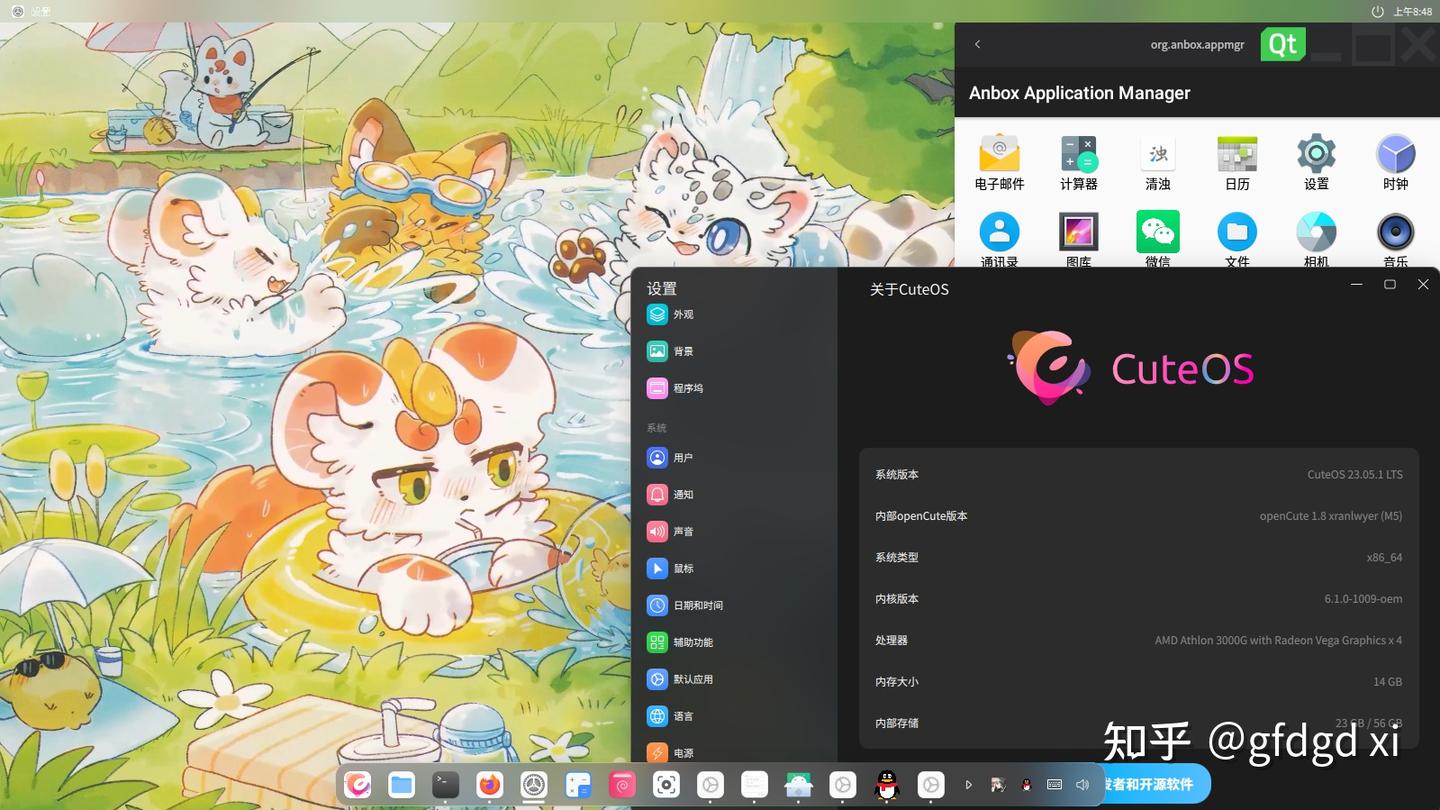Launch Firefox from the dock
The height and width of the screenshot is (810, 1440).
pyautogui.click(x=489, y=784)
